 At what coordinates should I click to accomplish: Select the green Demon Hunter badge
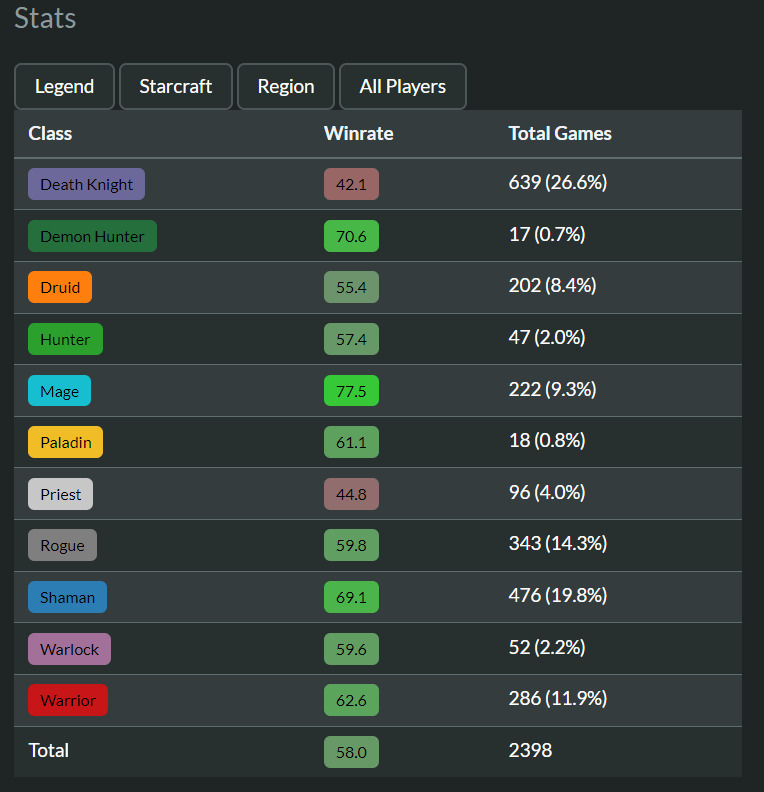92,236
